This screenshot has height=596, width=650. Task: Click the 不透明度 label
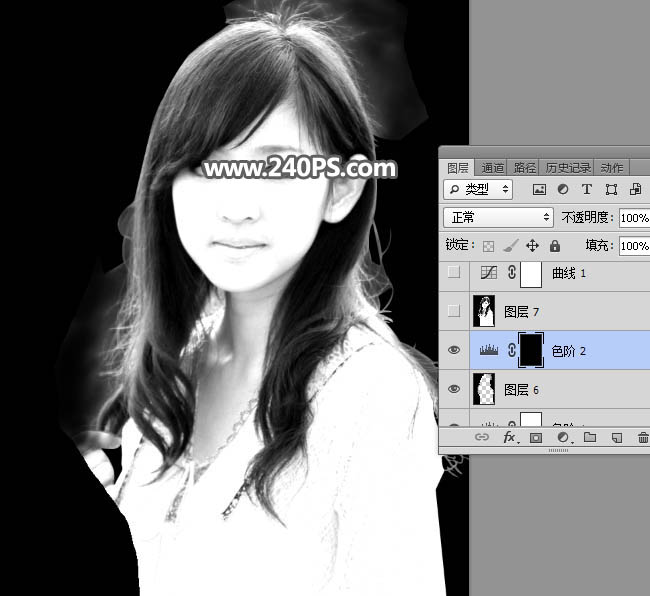[x=587, y=217]
